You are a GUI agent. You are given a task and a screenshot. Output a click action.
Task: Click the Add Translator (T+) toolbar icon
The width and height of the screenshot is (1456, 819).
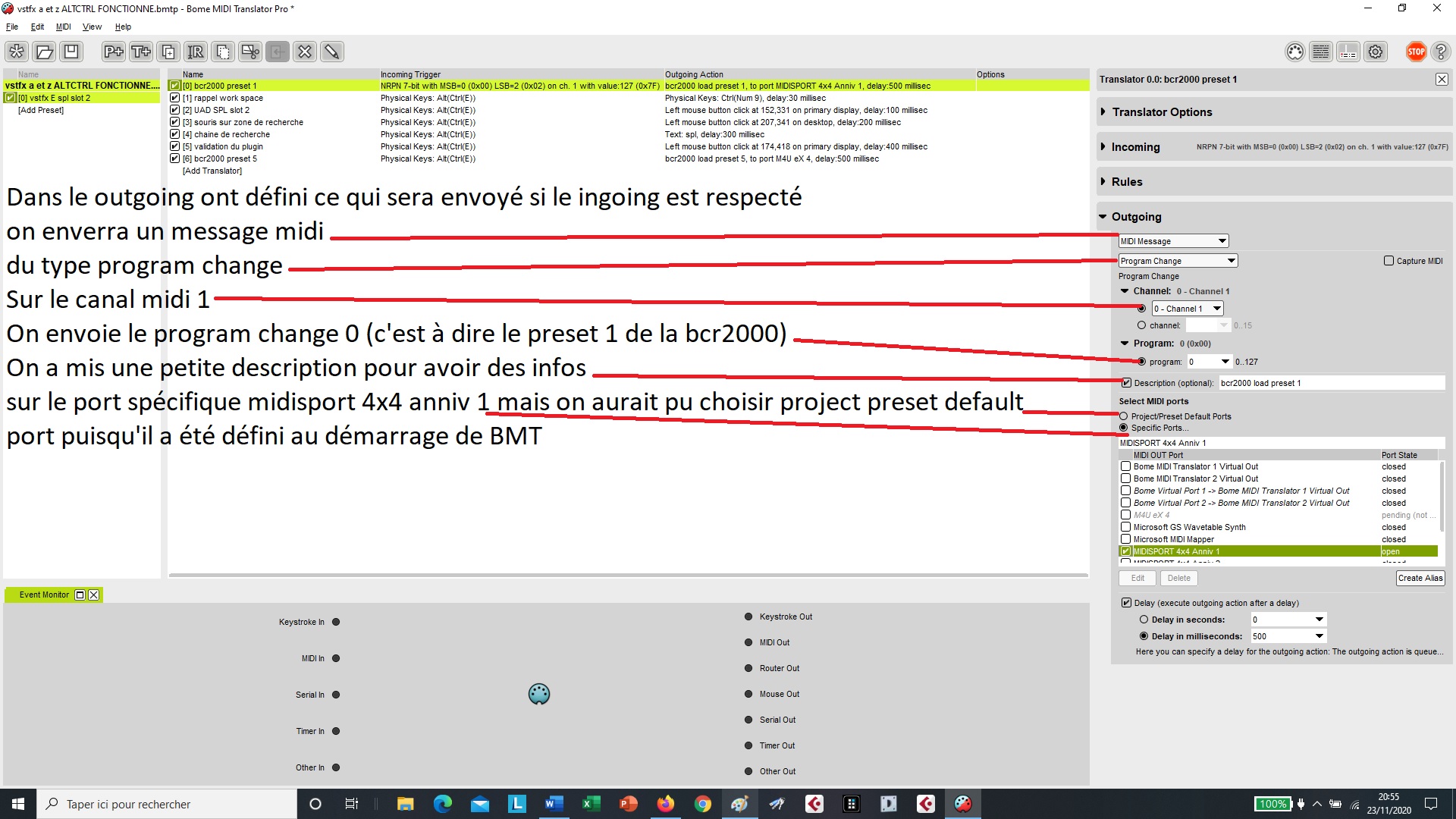coord(141,52)
